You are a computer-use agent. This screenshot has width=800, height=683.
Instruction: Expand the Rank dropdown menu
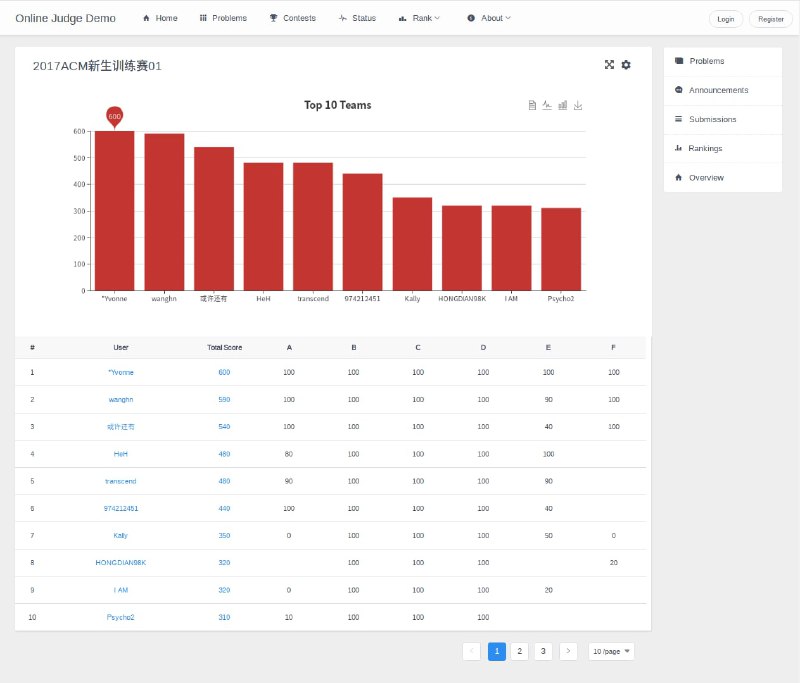coord(418,18)
